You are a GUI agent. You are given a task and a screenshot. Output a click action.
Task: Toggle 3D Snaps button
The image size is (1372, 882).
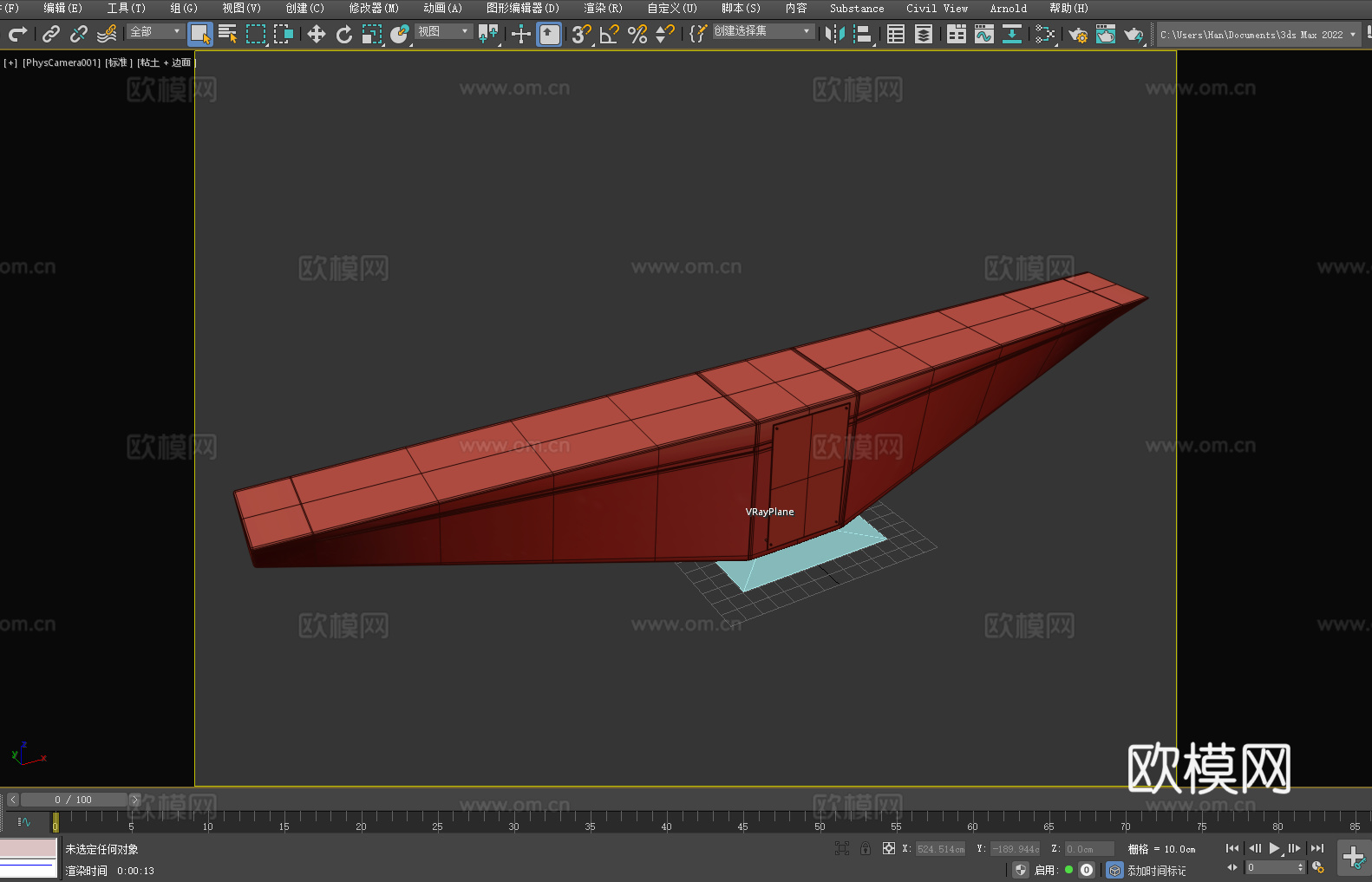582,34
